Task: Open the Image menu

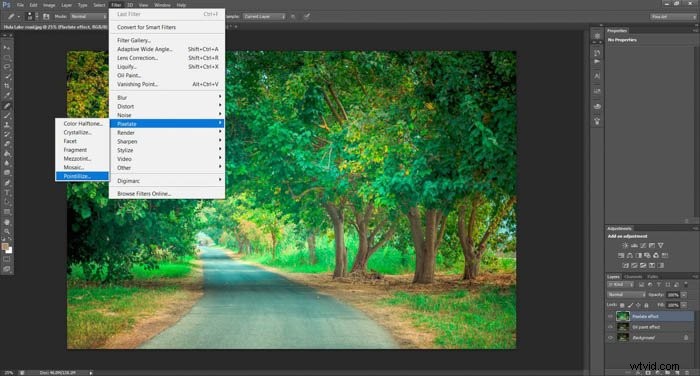Action: (x=49, y=5)
